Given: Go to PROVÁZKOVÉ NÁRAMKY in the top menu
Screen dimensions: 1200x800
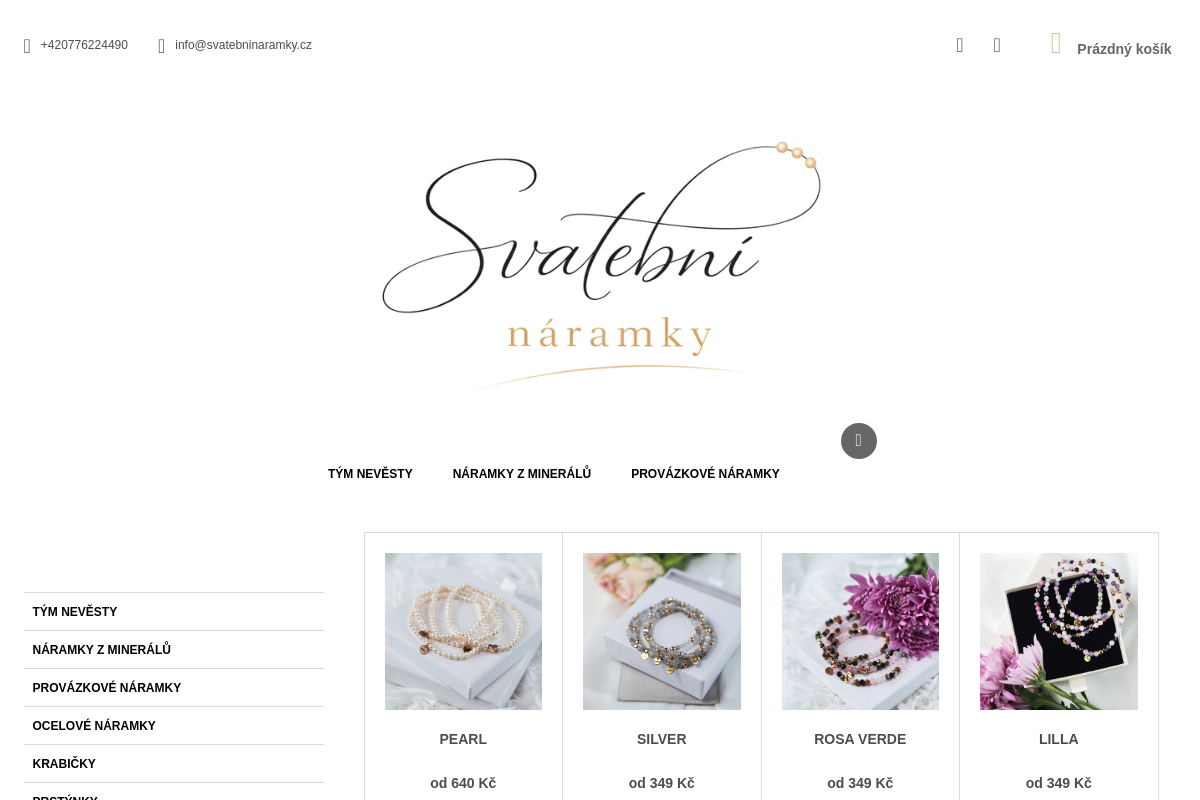Looking at the screenshot, I should (x=705, y=474).
